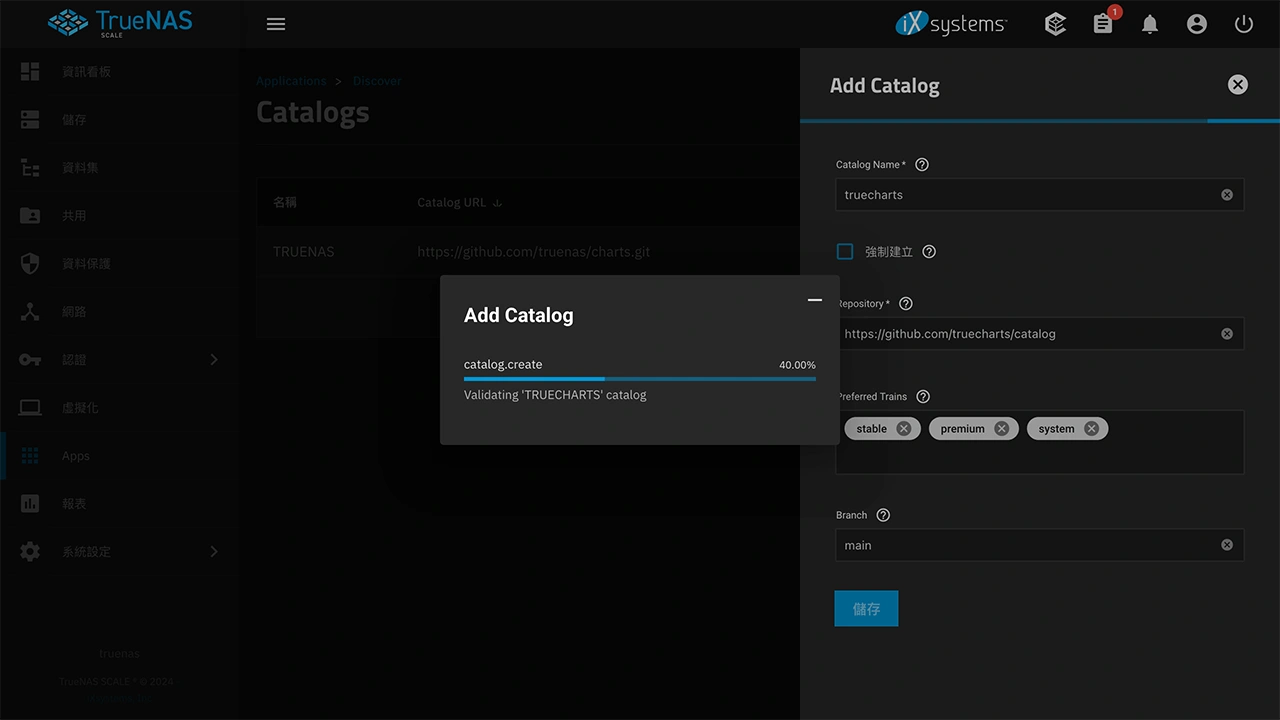Viewport: 1280px width, 720px height.
Task: Go to 儲存 in the sidebar
Action: coord(74,120)
